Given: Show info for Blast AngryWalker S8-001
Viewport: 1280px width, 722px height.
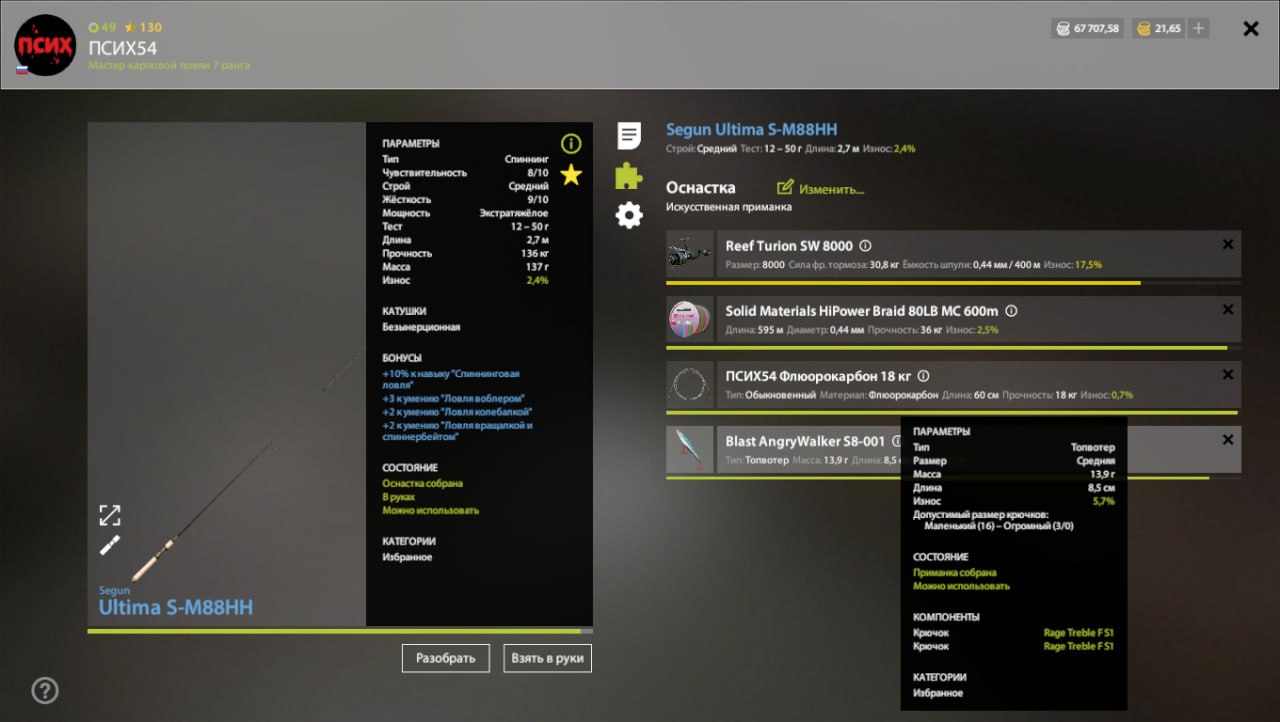Looking at the screenshot, I should tap(896, 441).
